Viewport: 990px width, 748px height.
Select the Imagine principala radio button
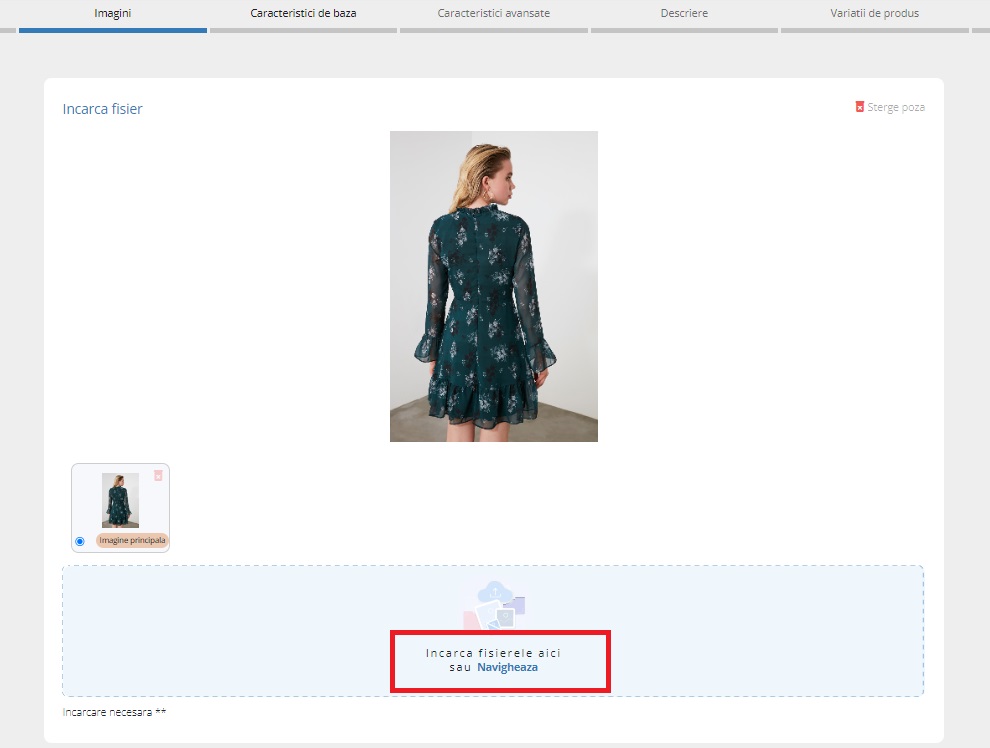(80, 541)
